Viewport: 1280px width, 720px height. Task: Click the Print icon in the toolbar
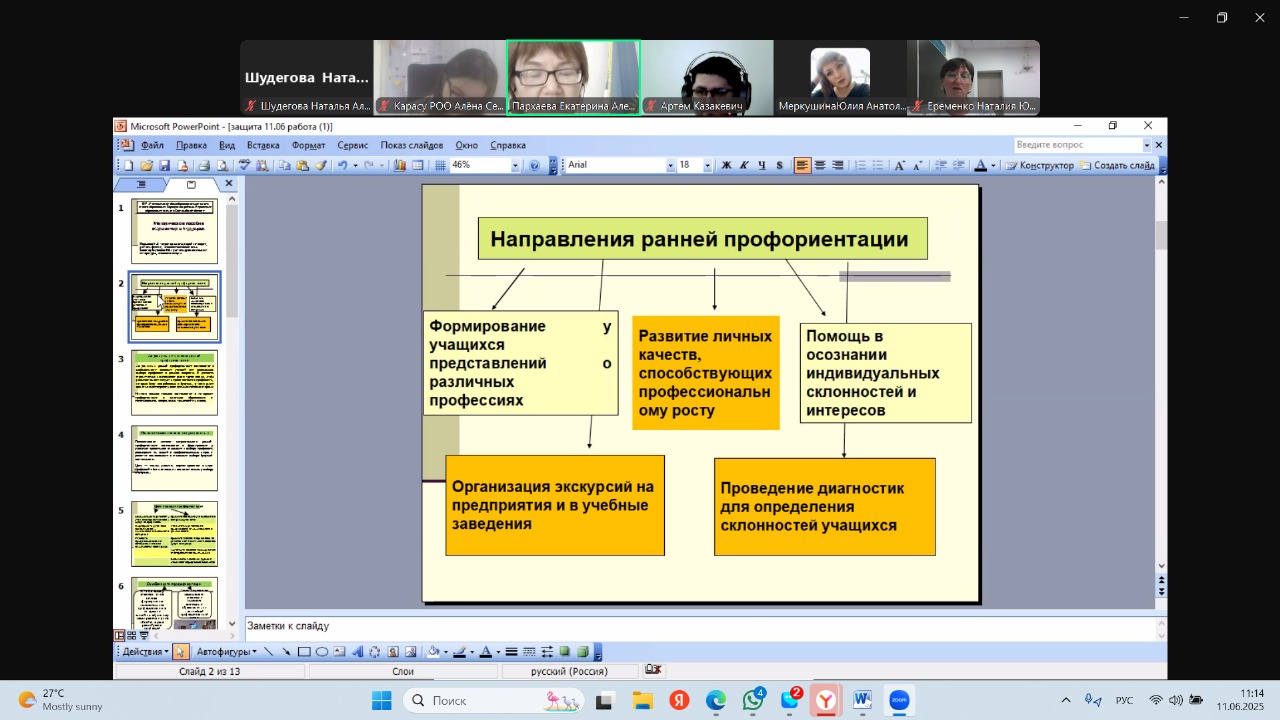[x=204, y=166]
